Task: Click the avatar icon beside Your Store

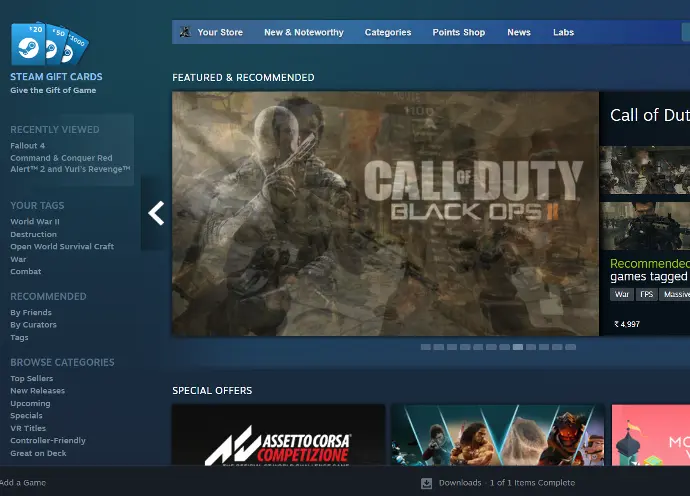Action: click(184, 32)
